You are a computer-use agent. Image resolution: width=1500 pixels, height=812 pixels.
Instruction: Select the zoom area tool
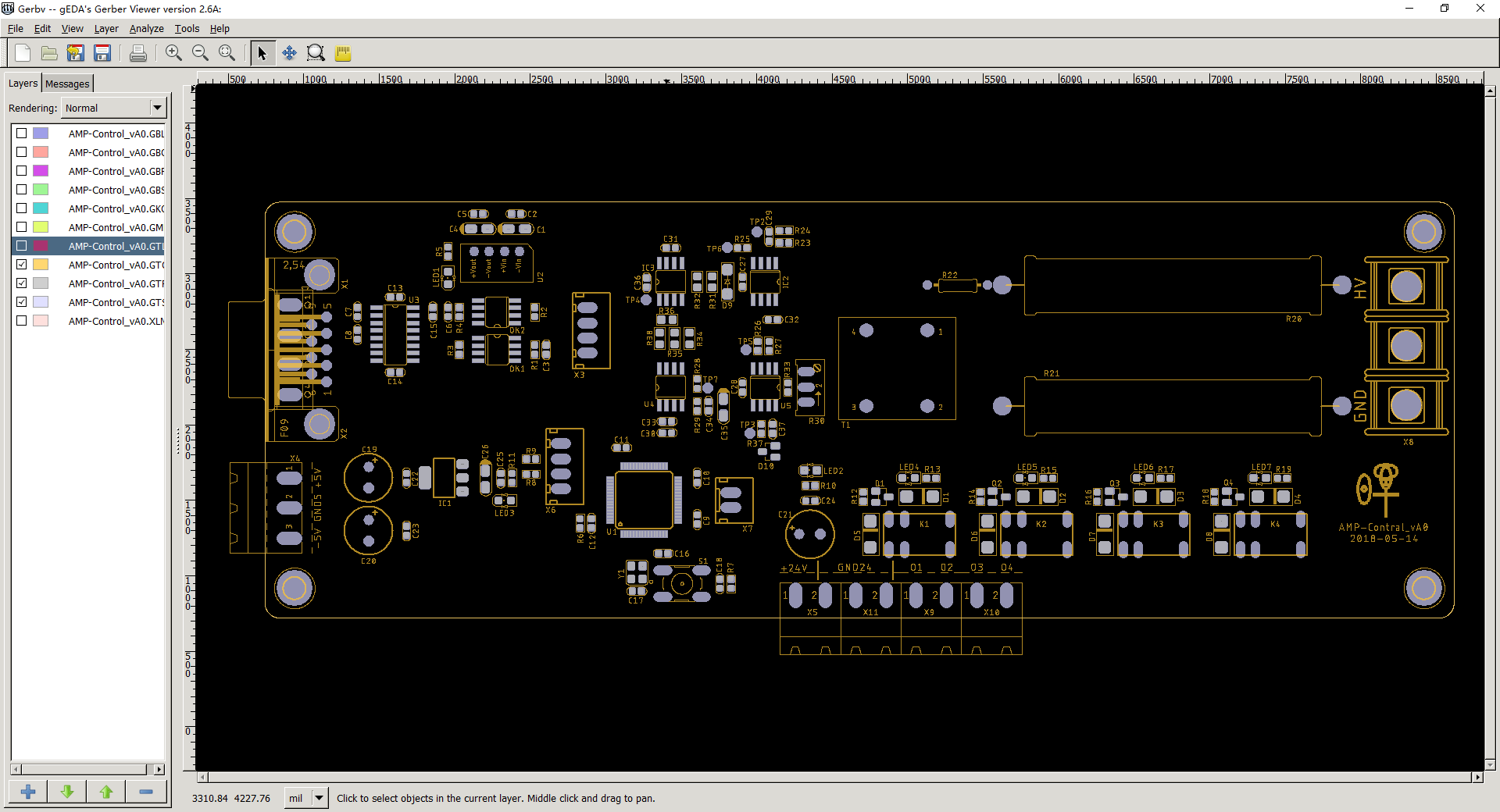[x=316, y=53]
